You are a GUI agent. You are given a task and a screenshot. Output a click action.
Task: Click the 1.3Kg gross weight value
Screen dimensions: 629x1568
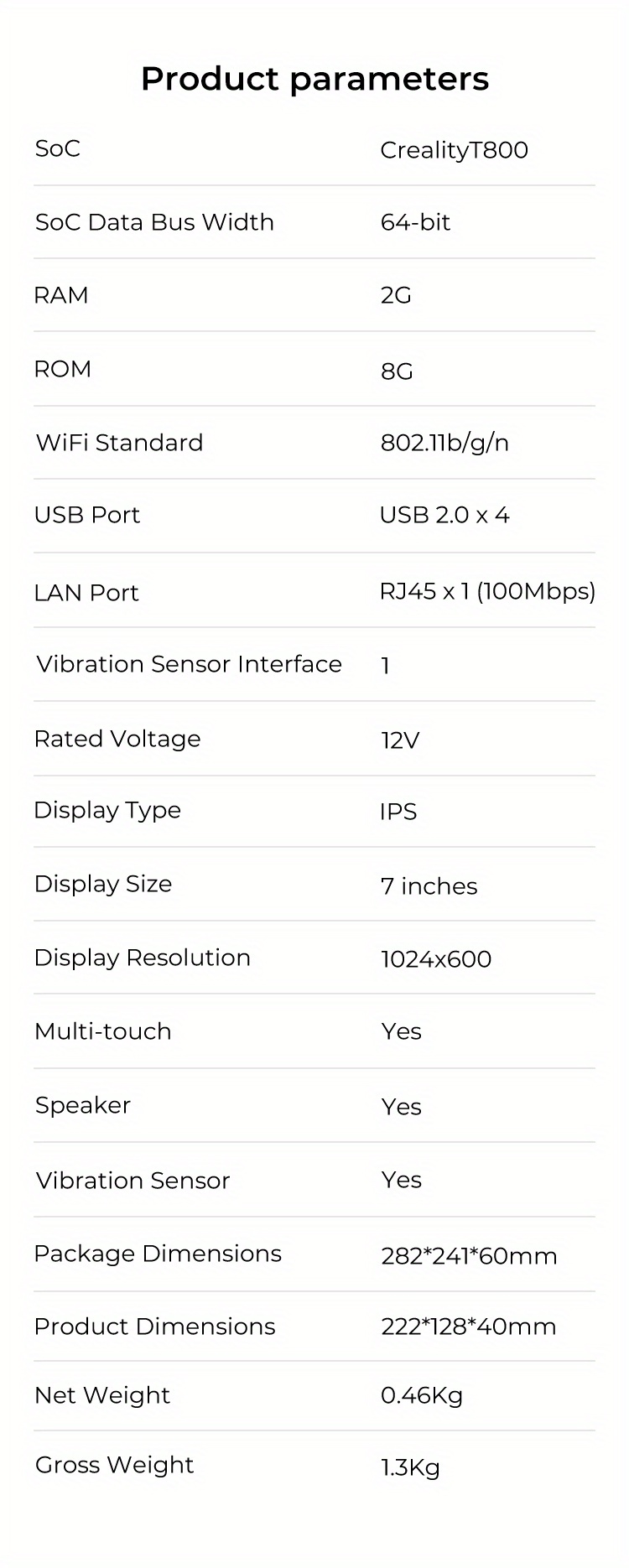pos(410,1467)
